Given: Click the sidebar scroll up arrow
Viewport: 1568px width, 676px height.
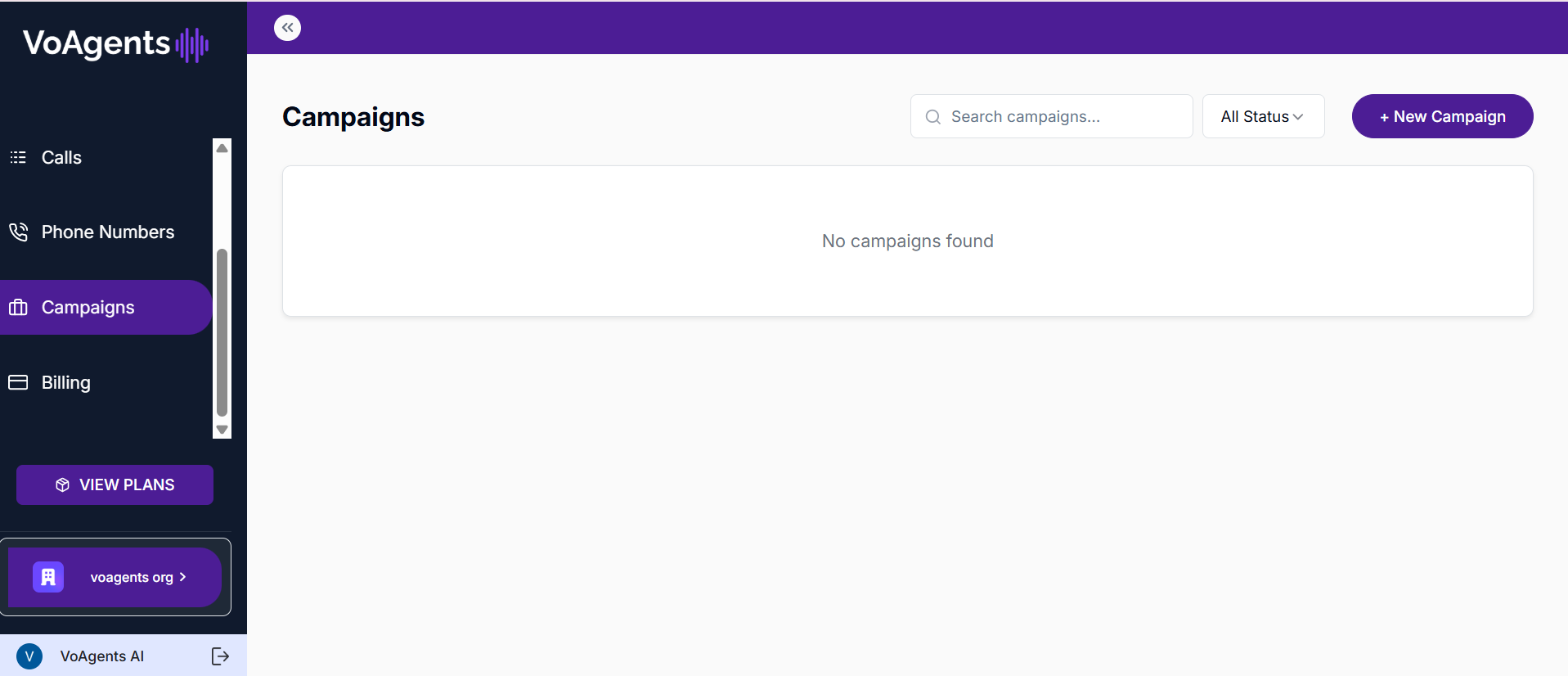Looking at the screenshot, I should pyautogui.click(x=222, y=148).
